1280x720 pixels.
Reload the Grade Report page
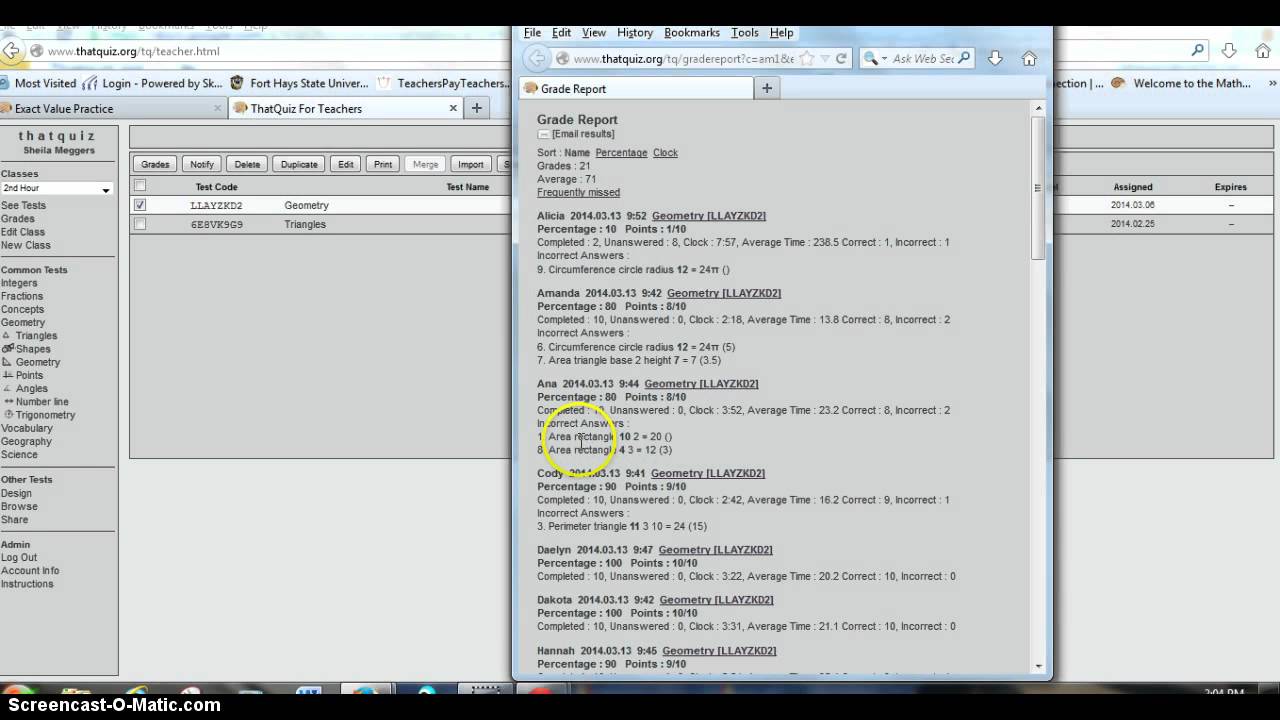click(841, 59)
